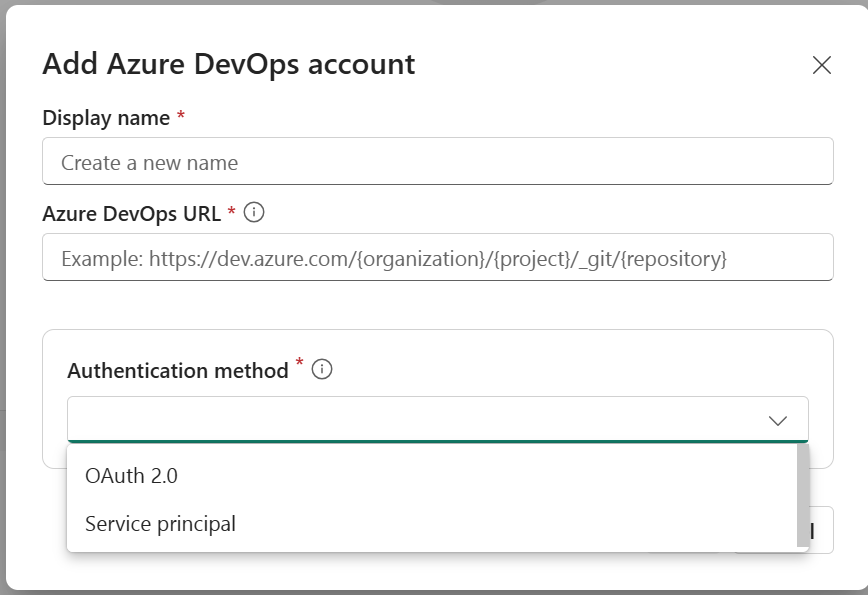Click the help icon next to Authentication method
The image size is (868, 595).
[320, 369]
